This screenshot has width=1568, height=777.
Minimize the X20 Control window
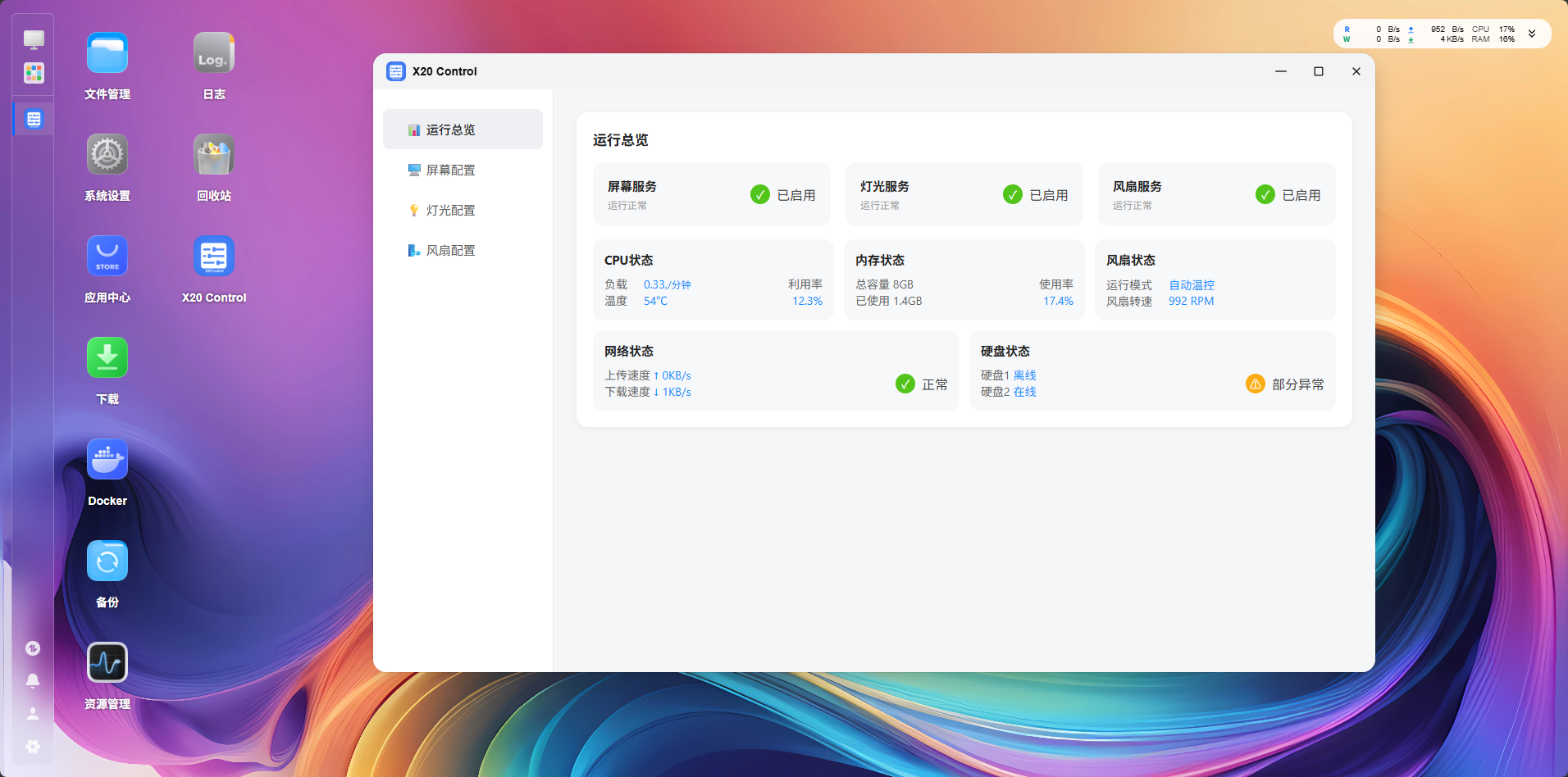point(1281,71)
